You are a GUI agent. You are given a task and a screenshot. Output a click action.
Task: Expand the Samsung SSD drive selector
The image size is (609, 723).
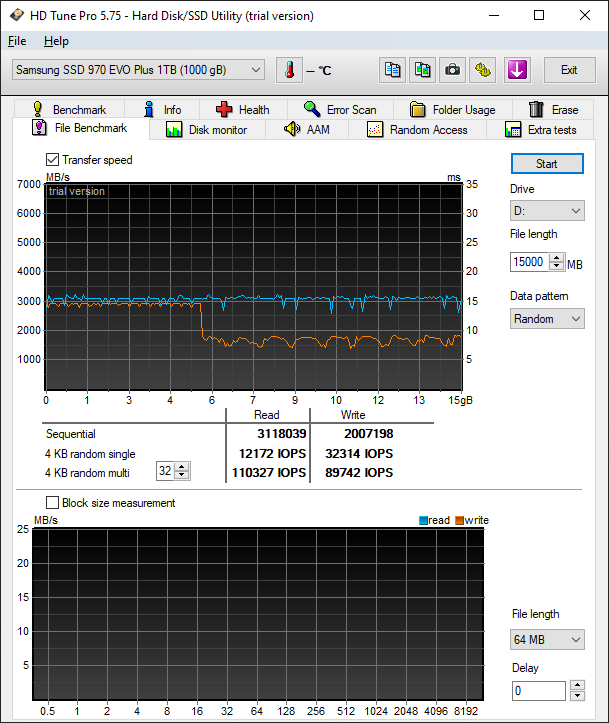point(138,70)
